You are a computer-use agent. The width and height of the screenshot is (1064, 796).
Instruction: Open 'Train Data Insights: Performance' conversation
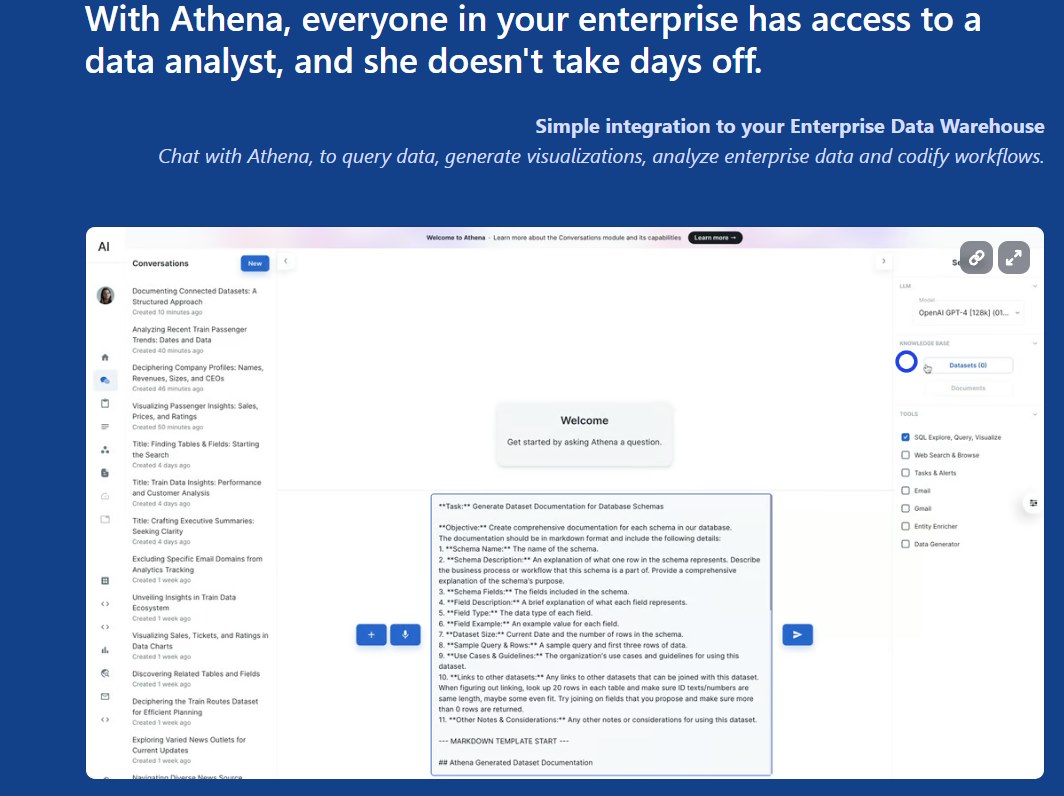click(x=197, y=493)
